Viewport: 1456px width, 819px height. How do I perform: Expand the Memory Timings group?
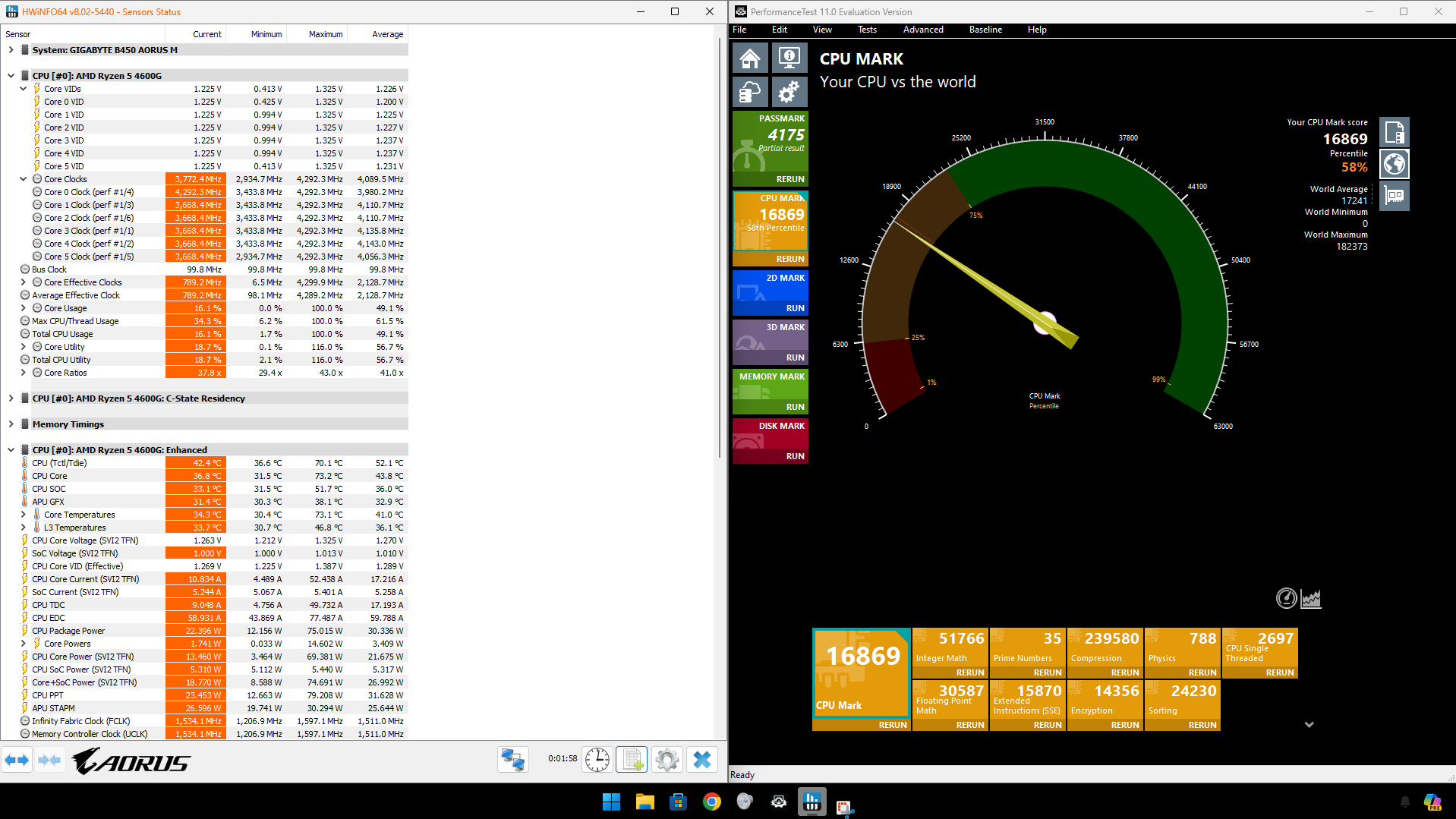point(11,424)
